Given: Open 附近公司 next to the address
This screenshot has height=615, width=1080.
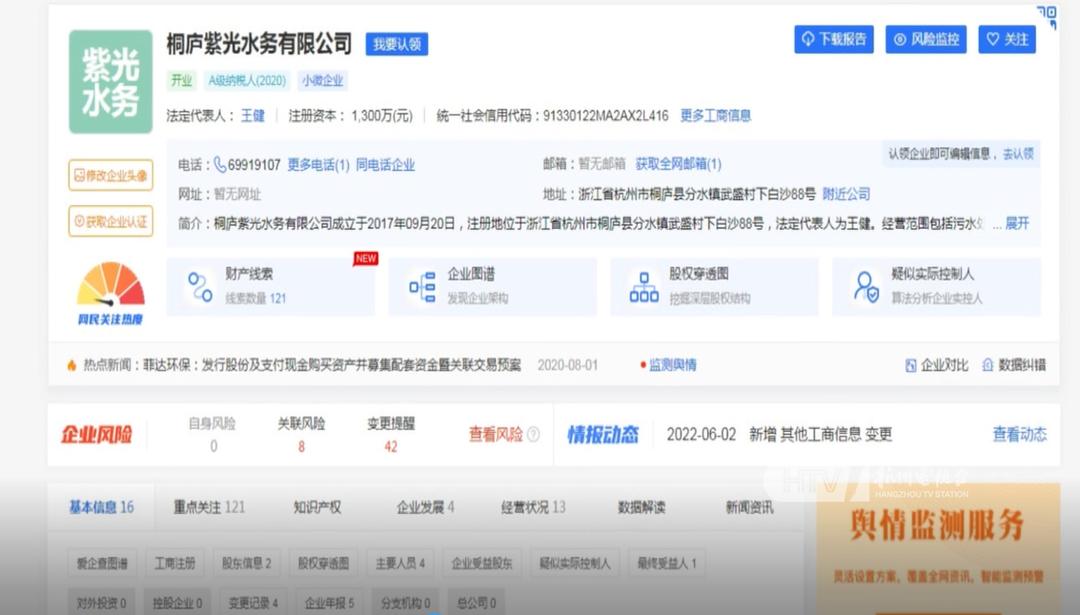Looking at the screenshot, I should [847, 194].
